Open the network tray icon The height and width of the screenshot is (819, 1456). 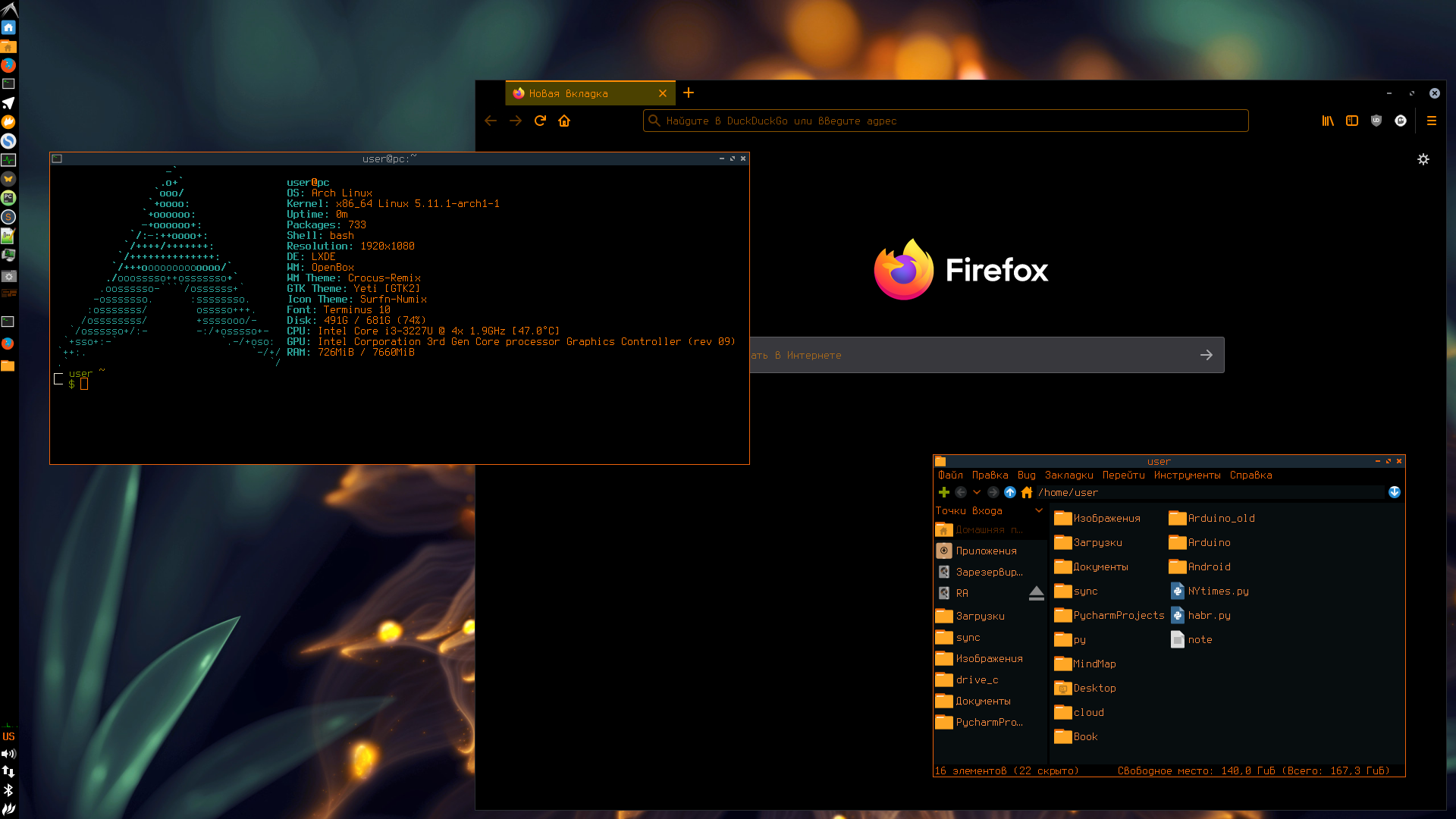(8, 772)
